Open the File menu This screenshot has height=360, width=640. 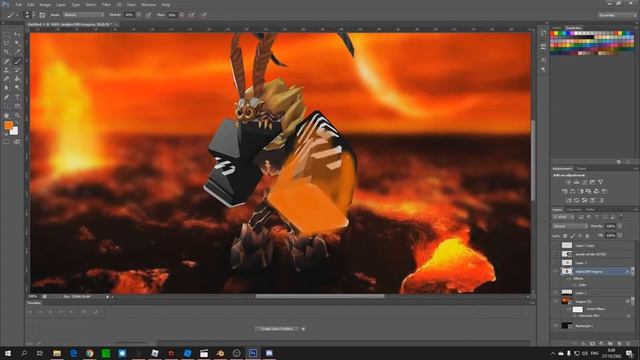tap(19, 4)
